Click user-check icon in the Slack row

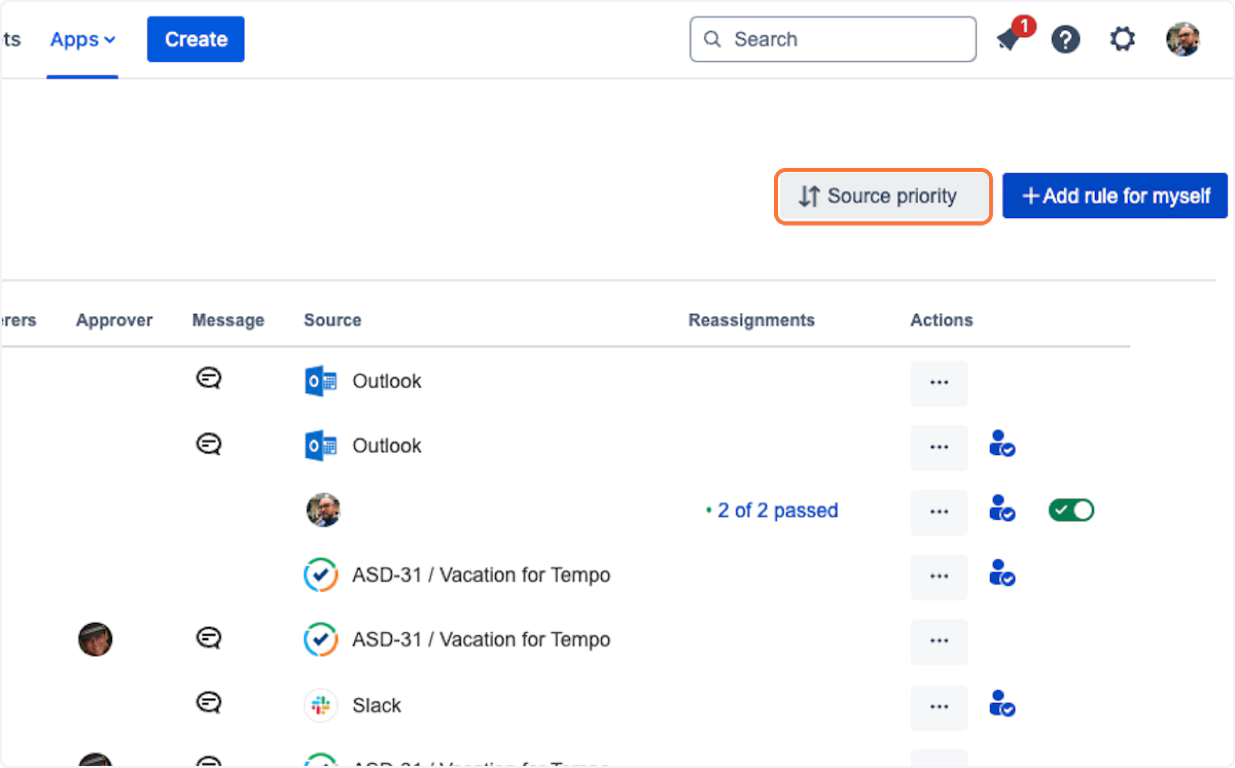click(1002, 705)
